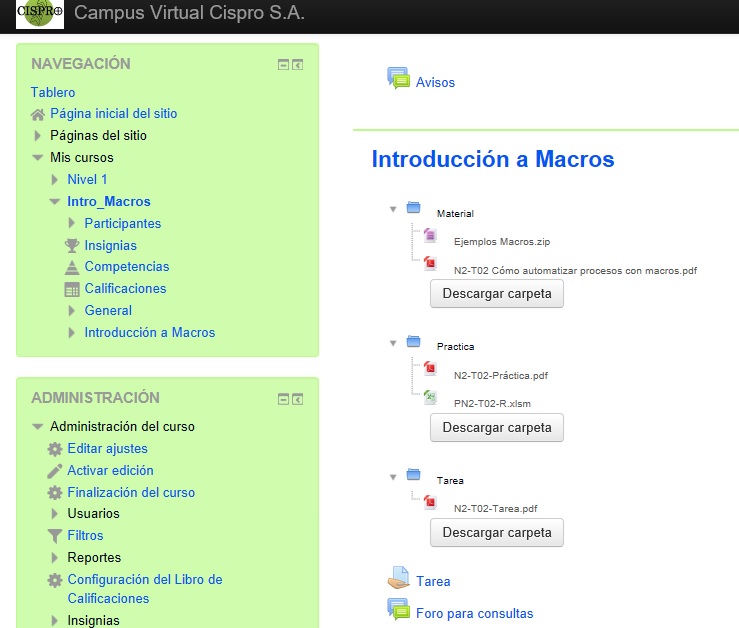Open Editar ajustes in course administration
This screenshot has height=628, width=739.
[107, 449]
